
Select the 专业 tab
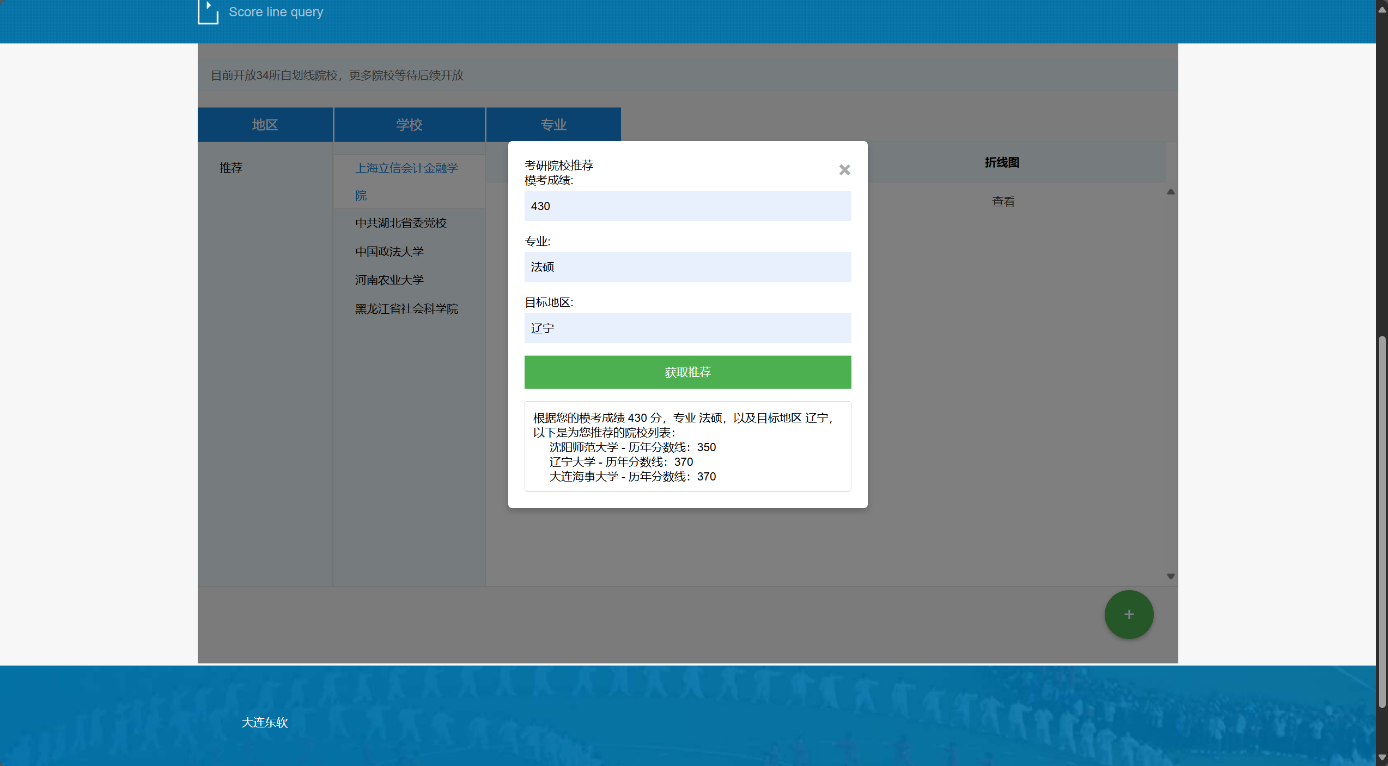coord(553,125)
